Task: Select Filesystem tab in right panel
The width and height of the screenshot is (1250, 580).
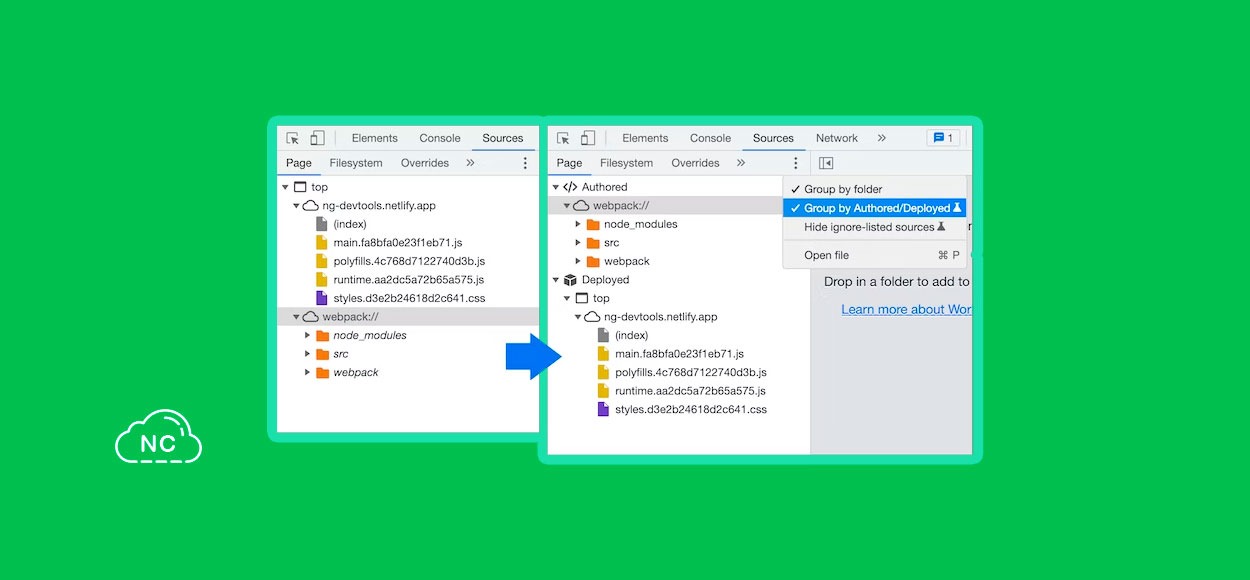Action: pyautogui.click(x=627, y=163)
